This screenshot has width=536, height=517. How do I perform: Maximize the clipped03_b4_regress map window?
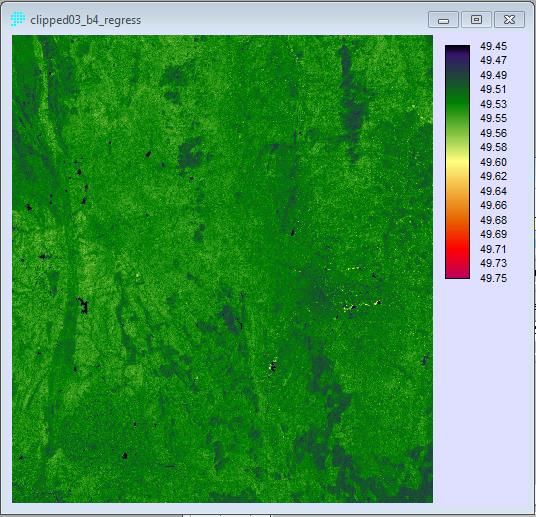coord(476,19)
